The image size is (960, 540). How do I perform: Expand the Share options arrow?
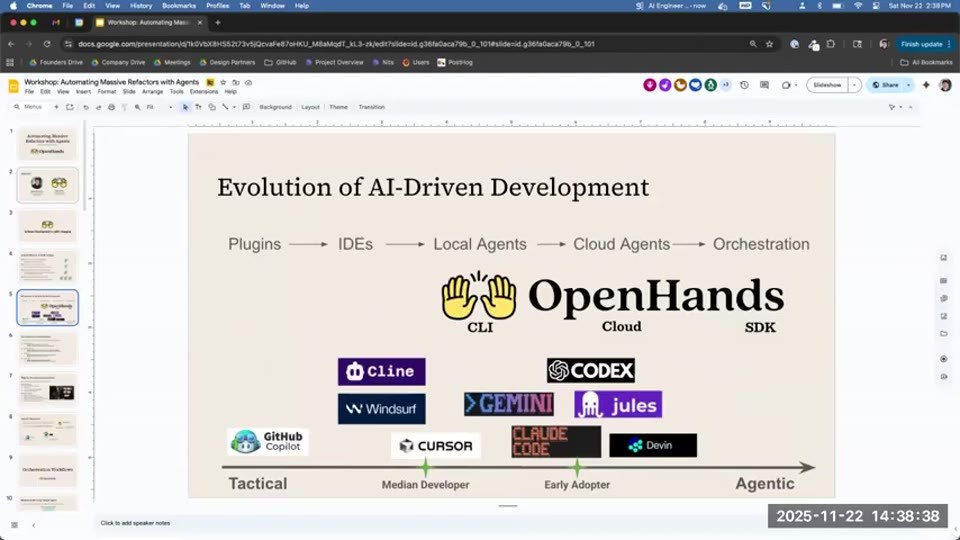(909, 85)
